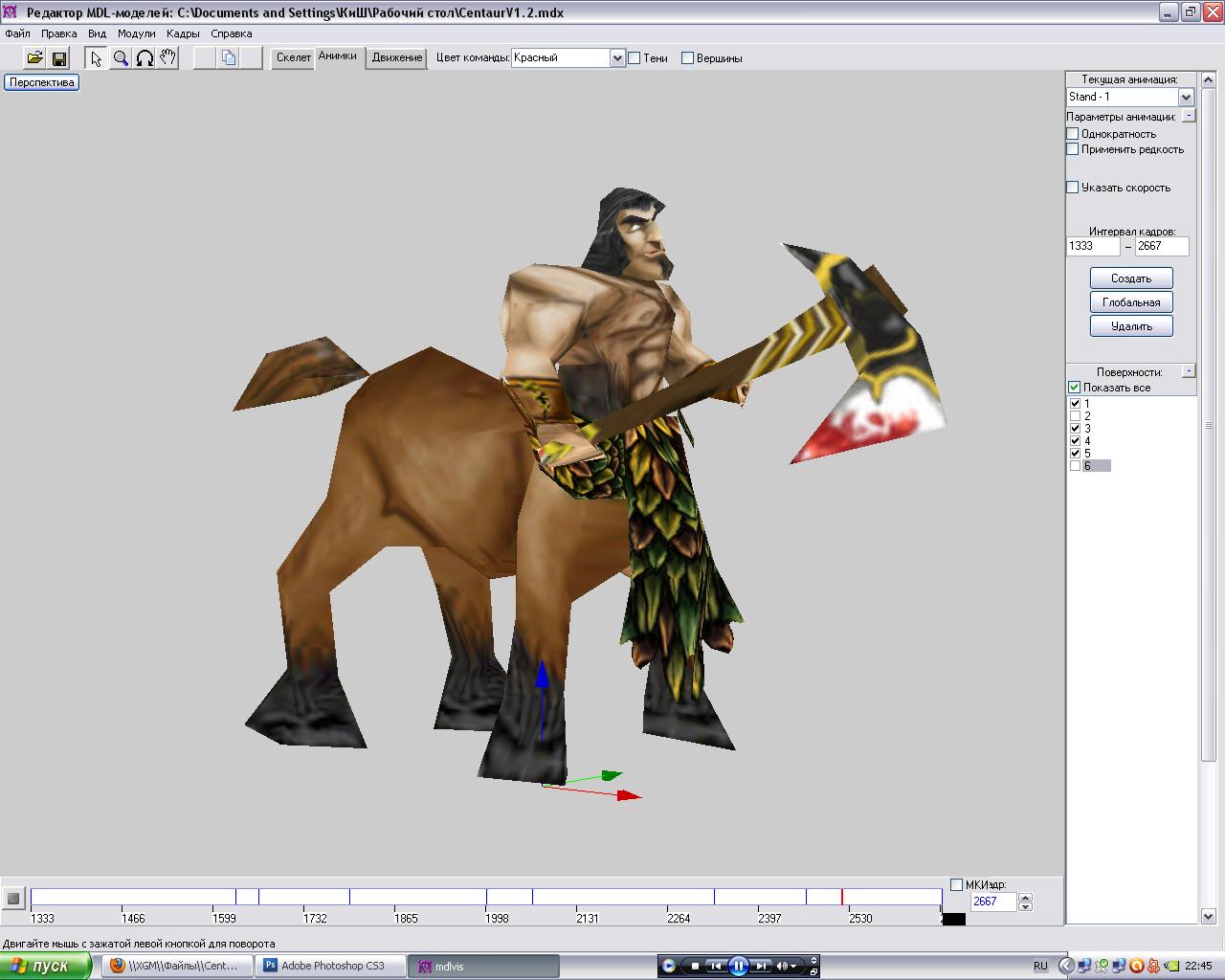Click the Глобальная button
1225x980 pixels.
click(x=1131, y=302)
